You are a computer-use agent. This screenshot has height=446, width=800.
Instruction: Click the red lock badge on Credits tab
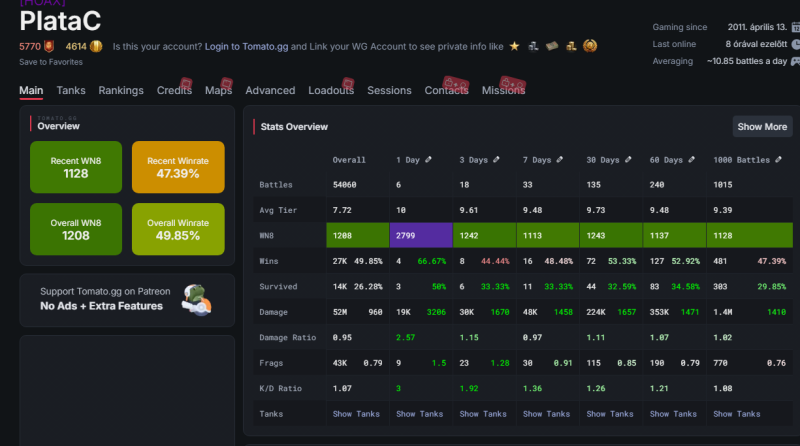point(186,83)
